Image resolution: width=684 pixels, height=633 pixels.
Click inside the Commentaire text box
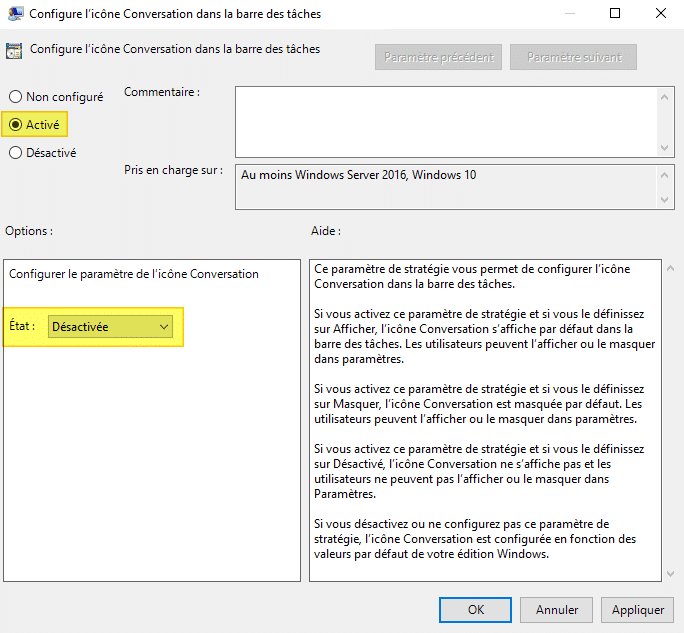pyautogui.click(x=446, y=122)
